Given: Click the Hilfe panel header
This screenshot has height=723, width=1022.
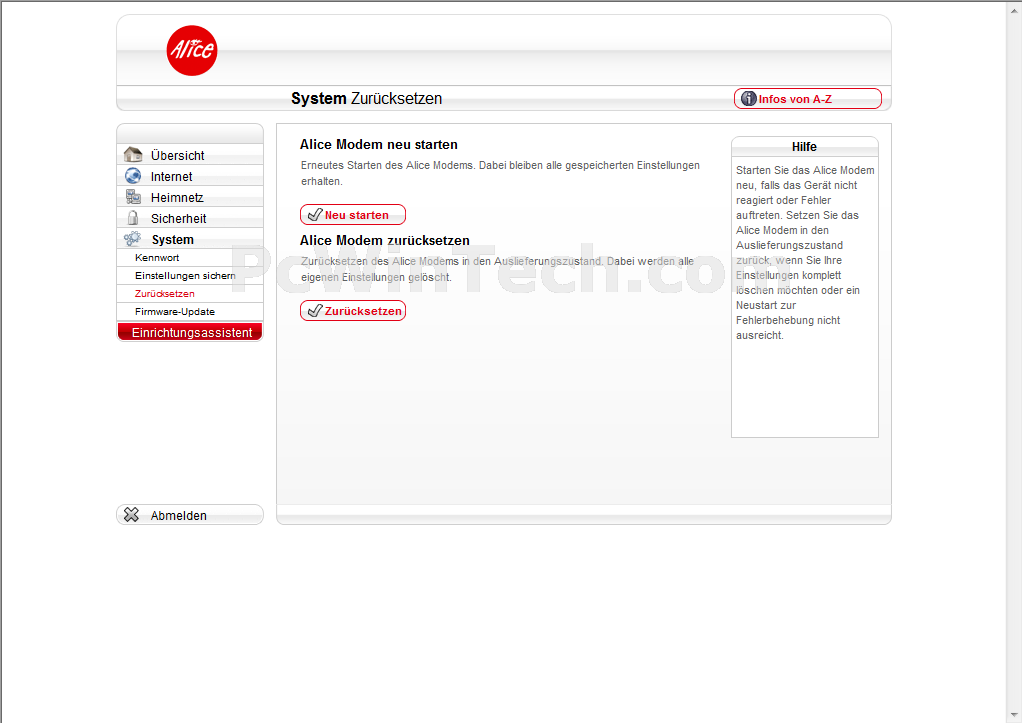Looking at the screenshot, I should [804, 147].
